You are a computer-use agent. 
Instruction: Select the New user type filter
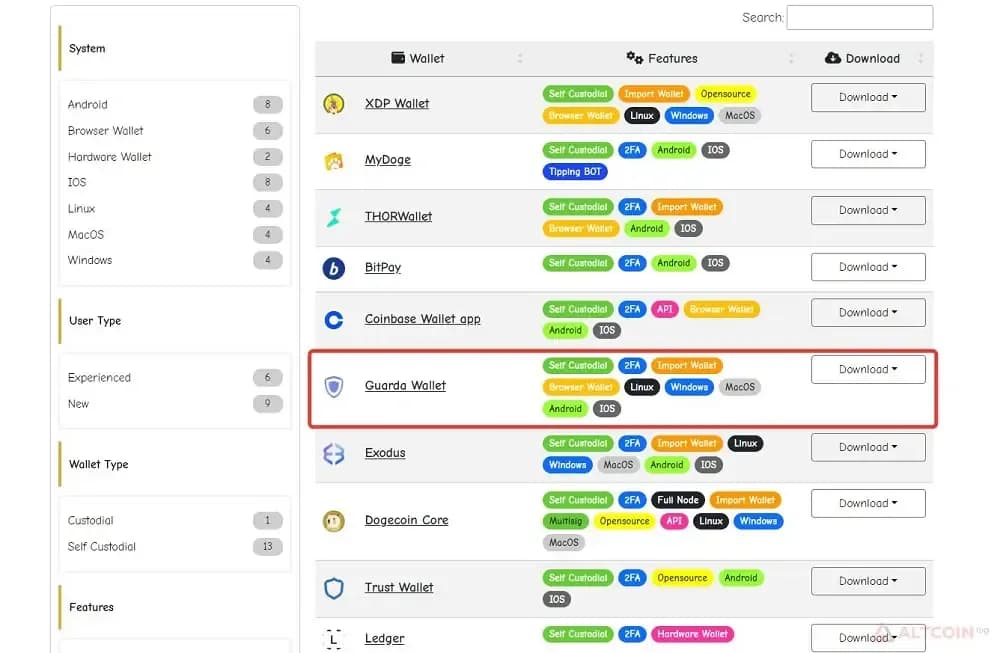coord(174,404)
